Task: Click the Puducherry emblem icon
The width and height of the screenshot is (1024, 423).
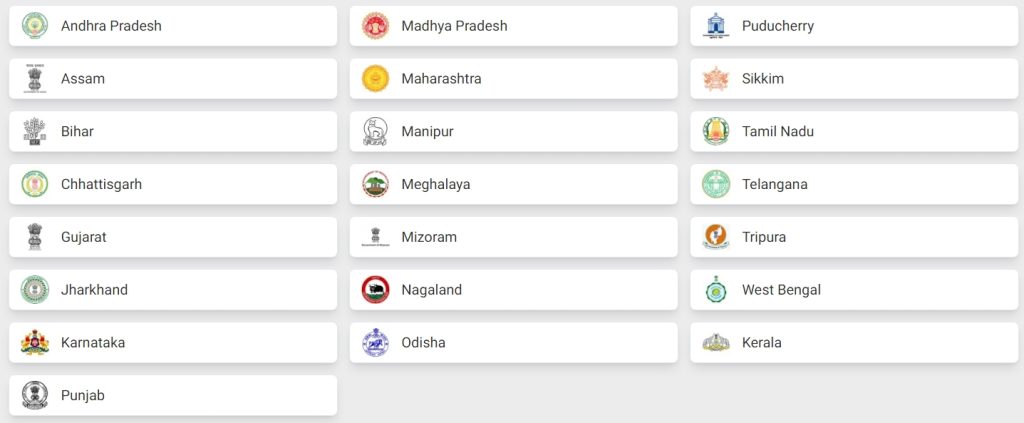Action: pyautogui.click(x=716, y=25)
